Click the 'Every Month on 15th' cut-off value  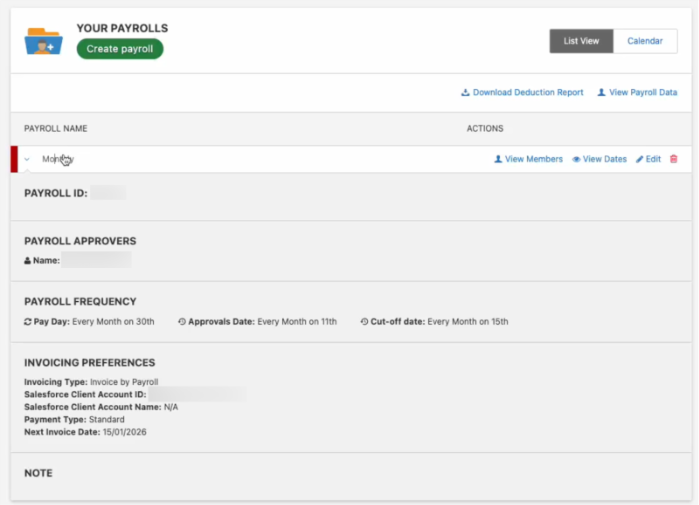(x=468, y=322)
